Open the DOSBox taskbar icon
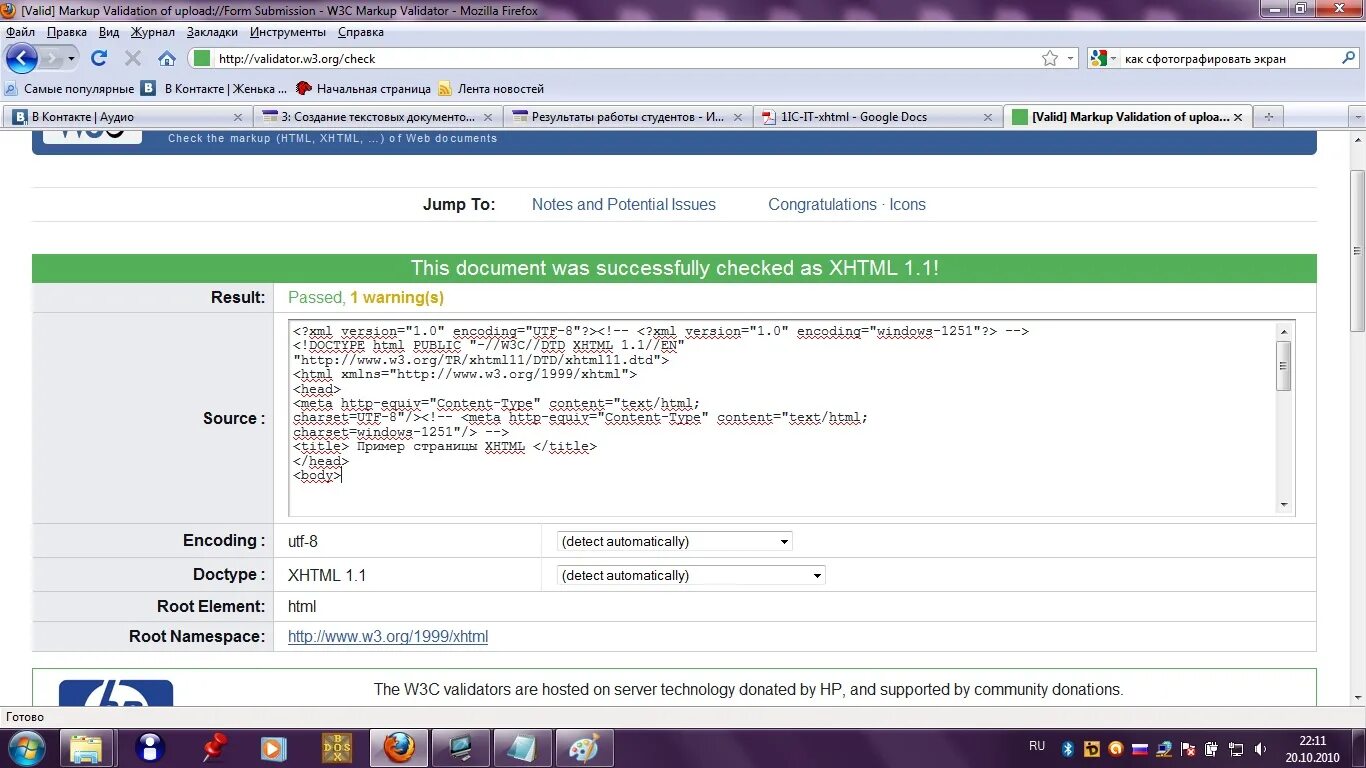This screenshot has width=1366, height=768. click(336, 748)
